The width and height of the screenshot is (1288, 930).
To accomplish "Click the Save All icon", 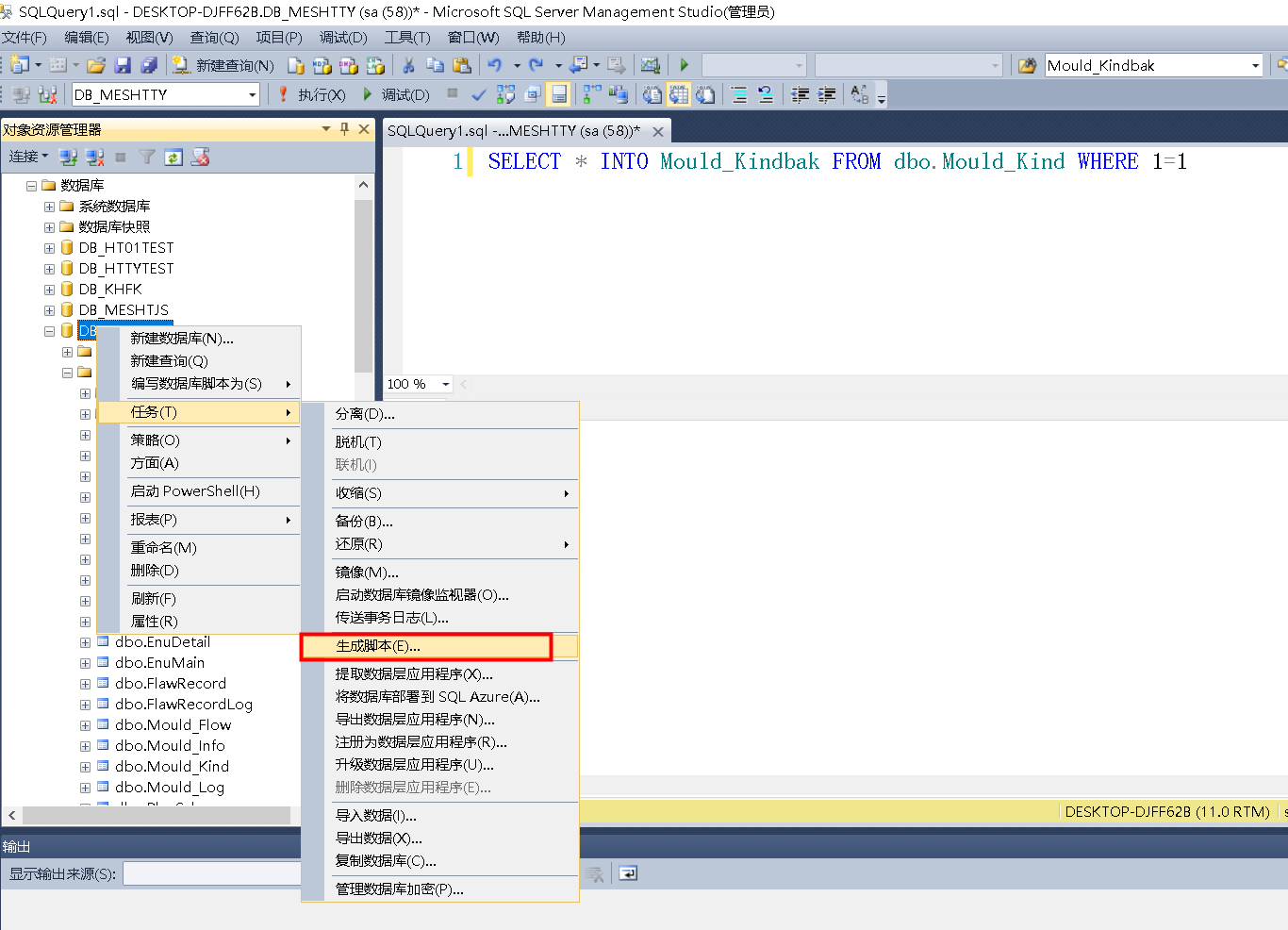I will 149,65.
